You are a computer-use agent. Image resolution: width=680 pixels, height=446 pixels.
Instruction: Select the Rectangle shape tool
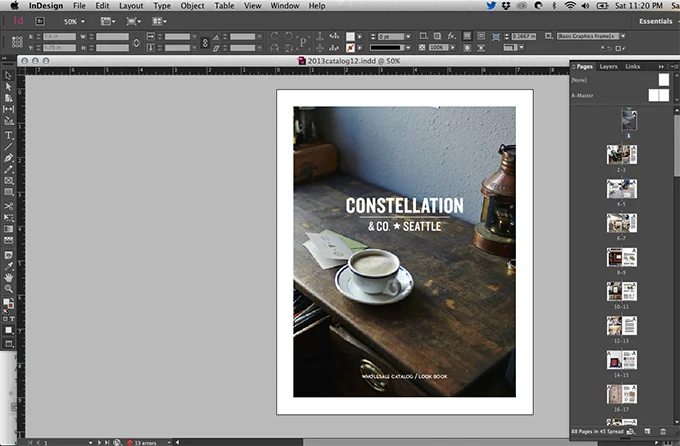tap(8, 192)
